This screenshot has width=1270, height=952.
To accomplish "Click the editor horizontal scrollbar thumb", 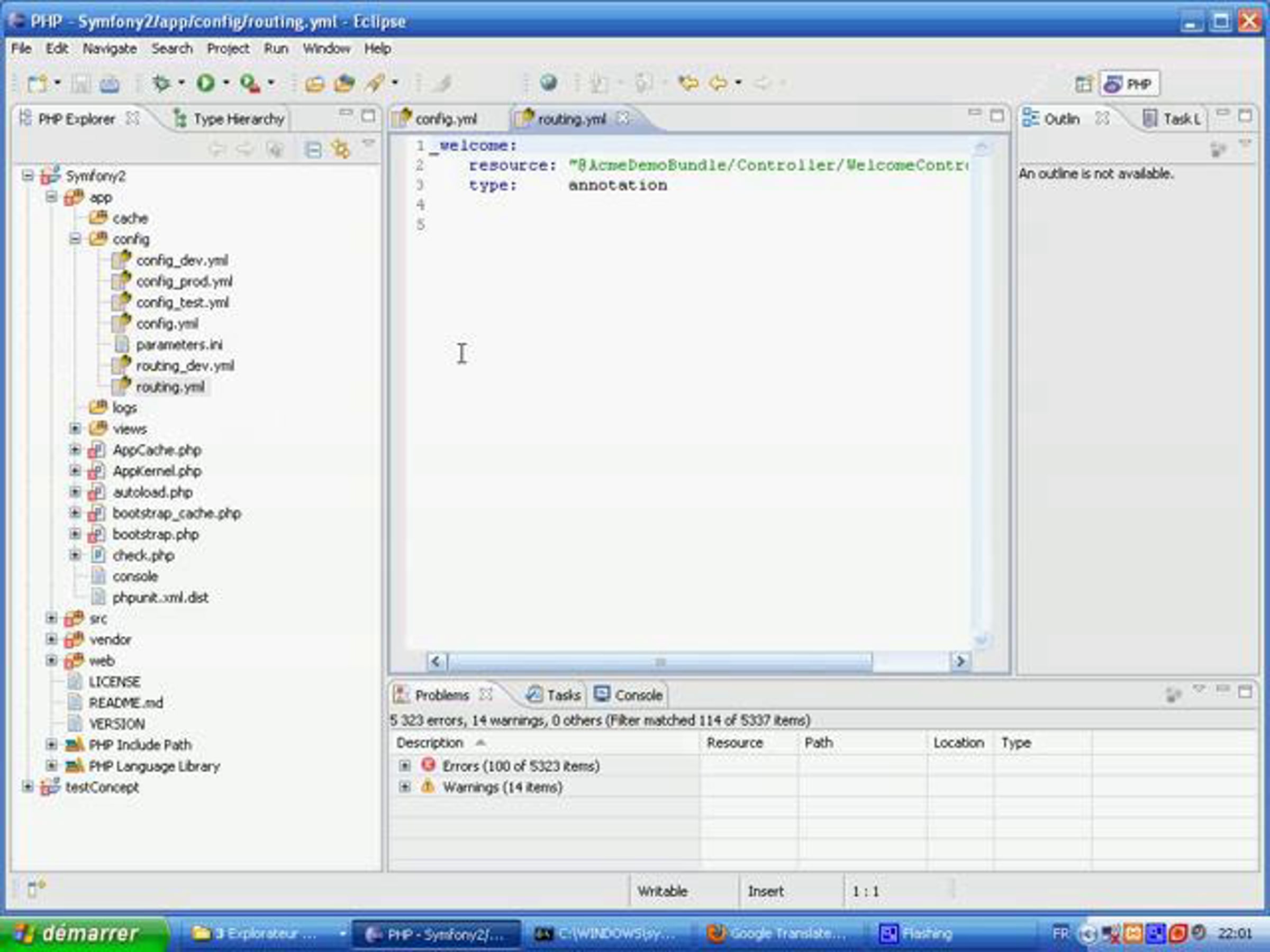I will click(x=660, y=662).
